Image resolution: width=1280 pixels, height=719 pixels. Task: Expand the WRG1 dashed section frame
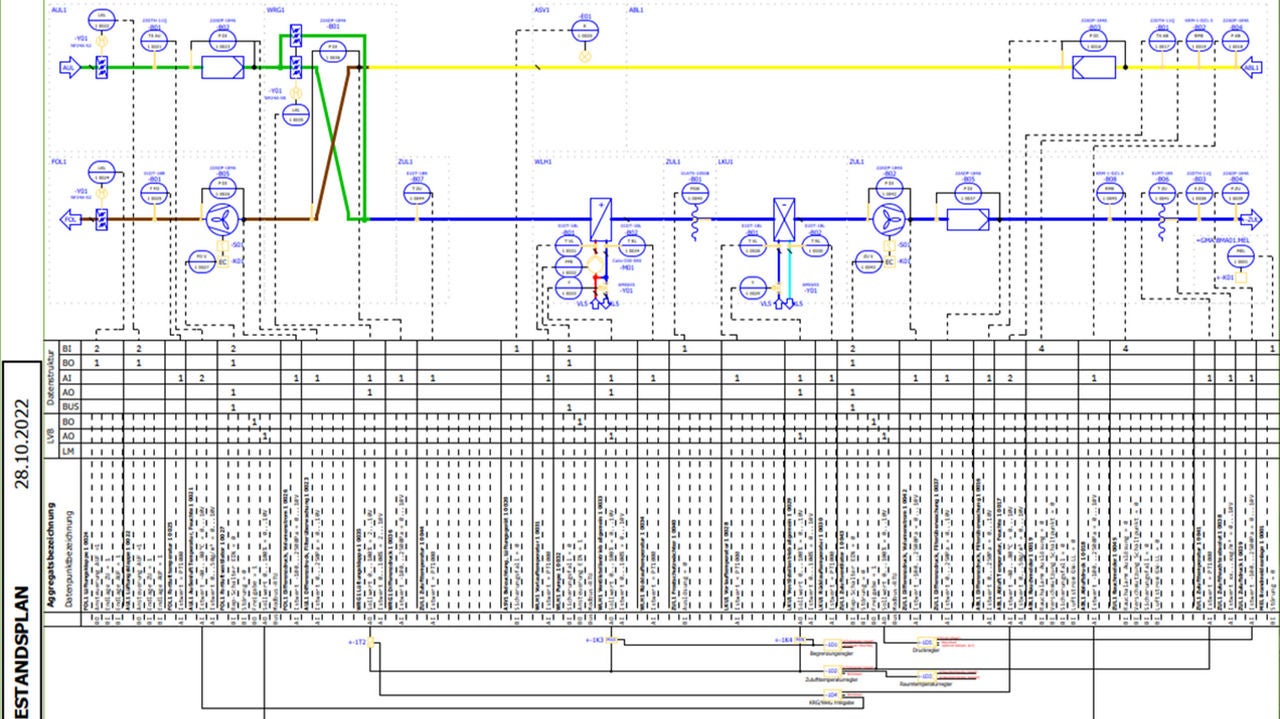pos(277,10)
